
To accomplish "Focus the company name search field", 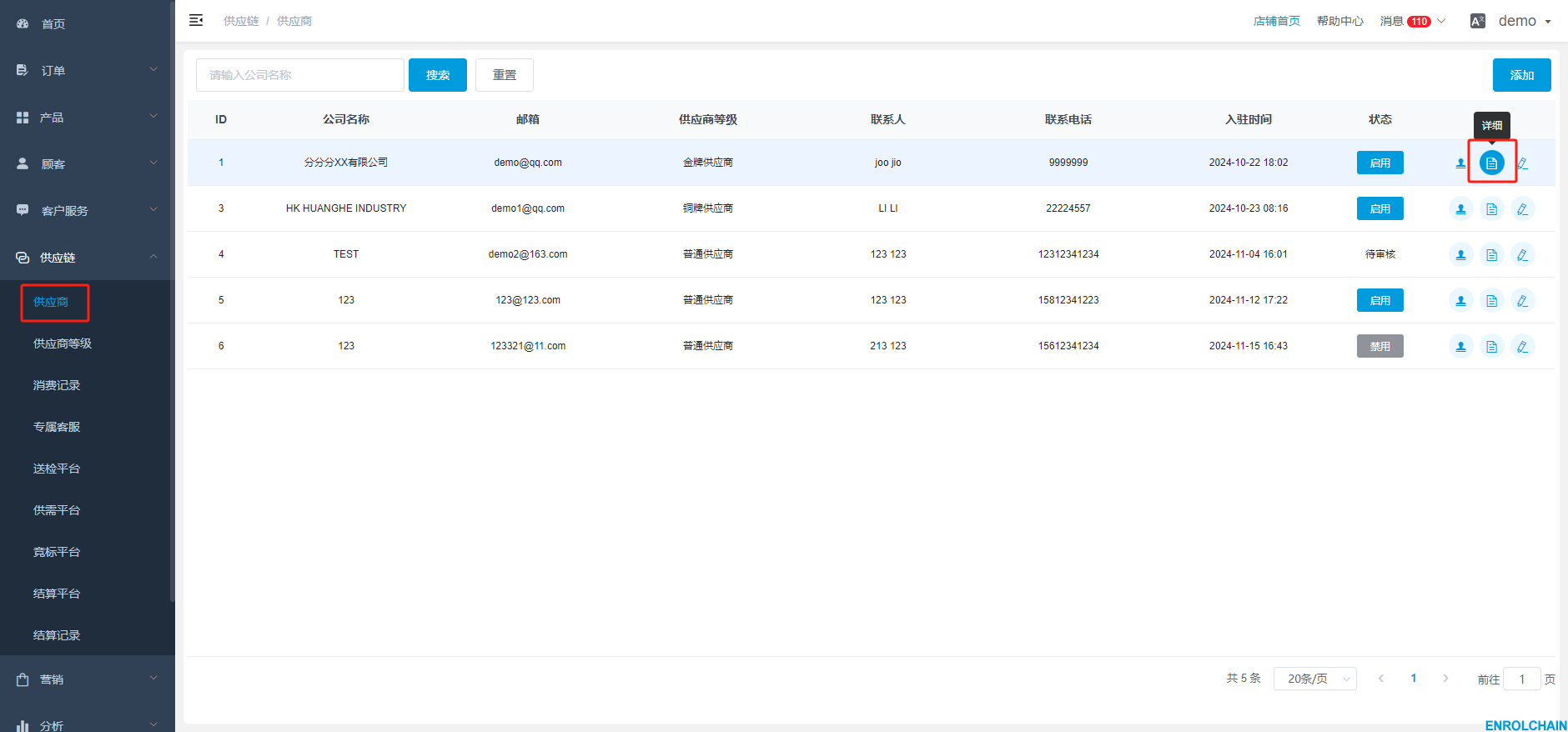I will pos(300,75).
